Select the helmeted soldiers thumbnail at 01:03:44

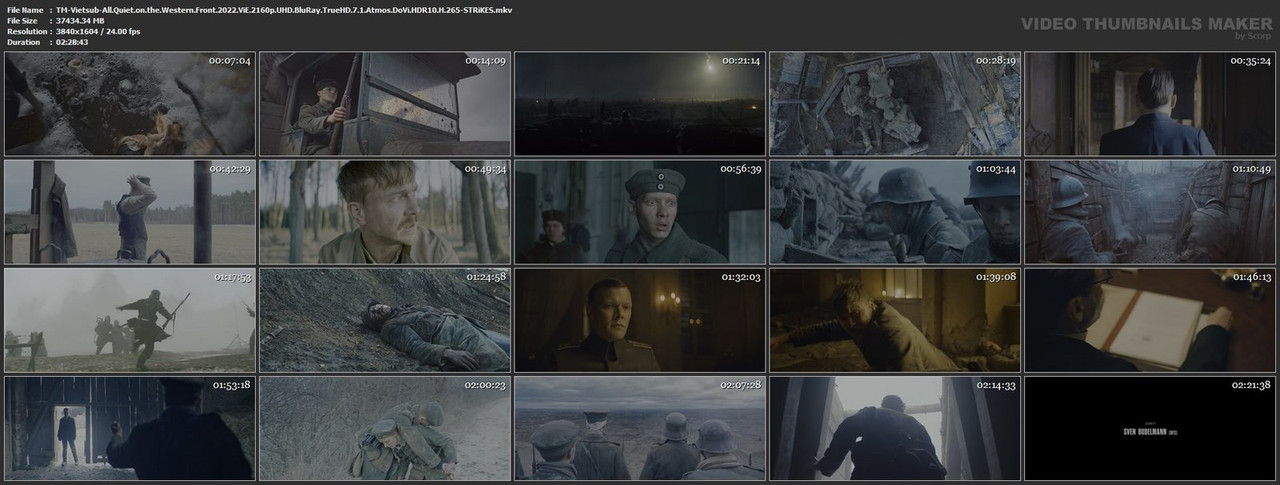coord(893,212)
